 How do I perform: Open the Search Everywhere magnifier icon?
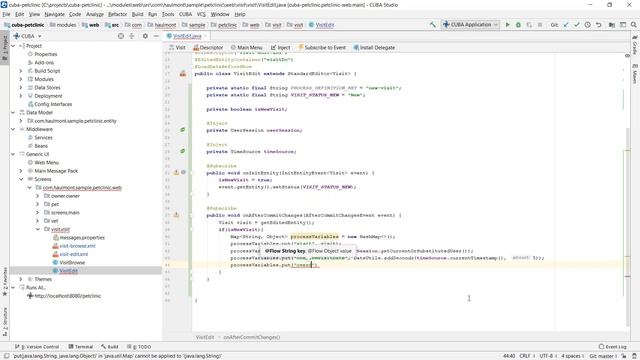633,25
